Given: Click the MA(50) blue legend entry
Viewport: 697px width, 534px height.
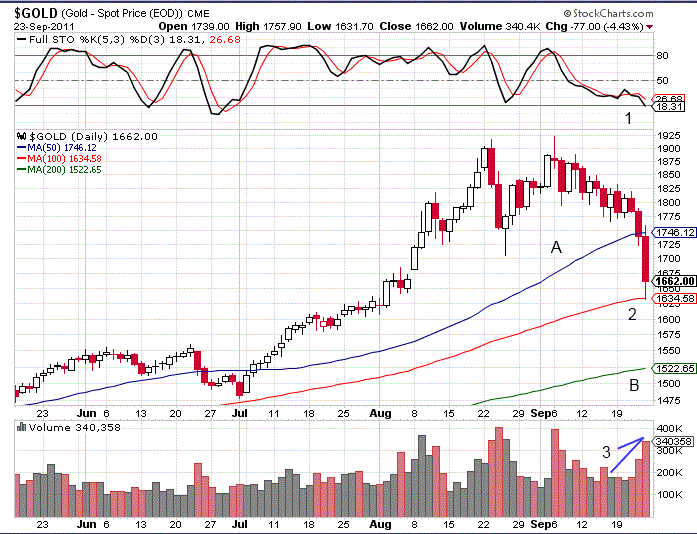Looking at the screenshot, I should click(58, 147).
